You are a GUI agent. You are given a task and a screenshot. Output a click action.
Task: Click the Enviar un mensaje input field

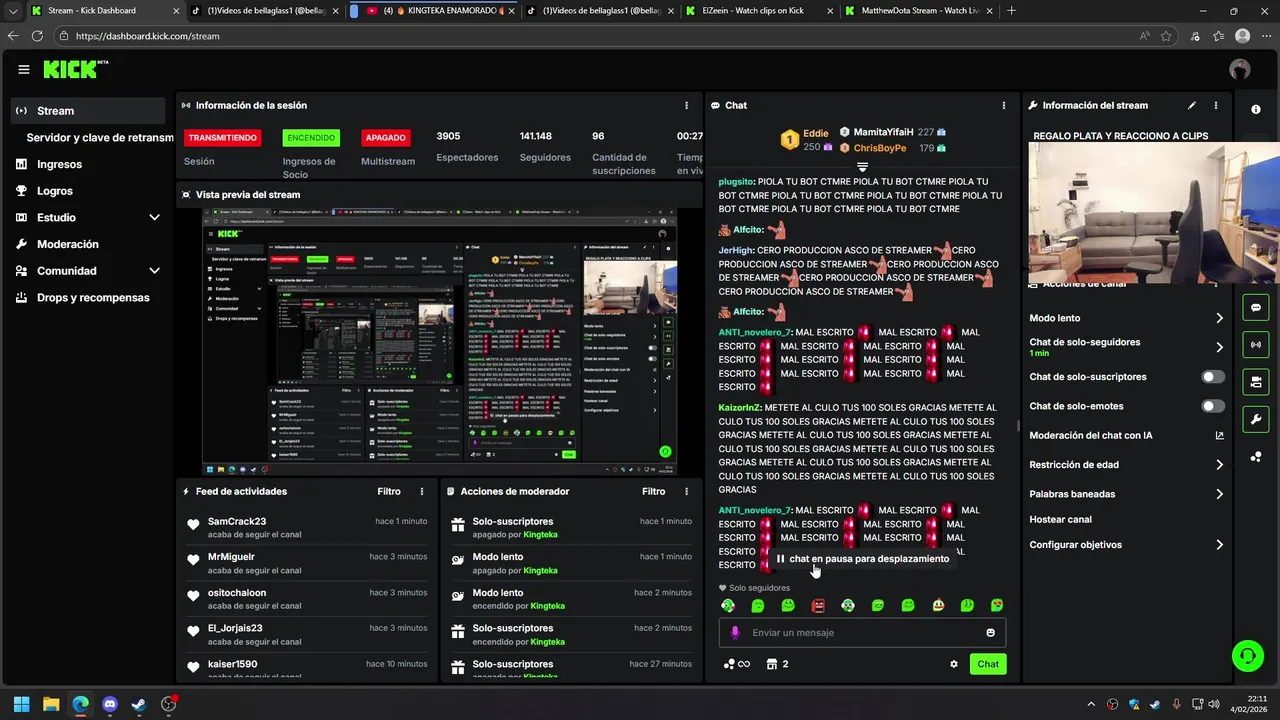click(x=862, y=633)
